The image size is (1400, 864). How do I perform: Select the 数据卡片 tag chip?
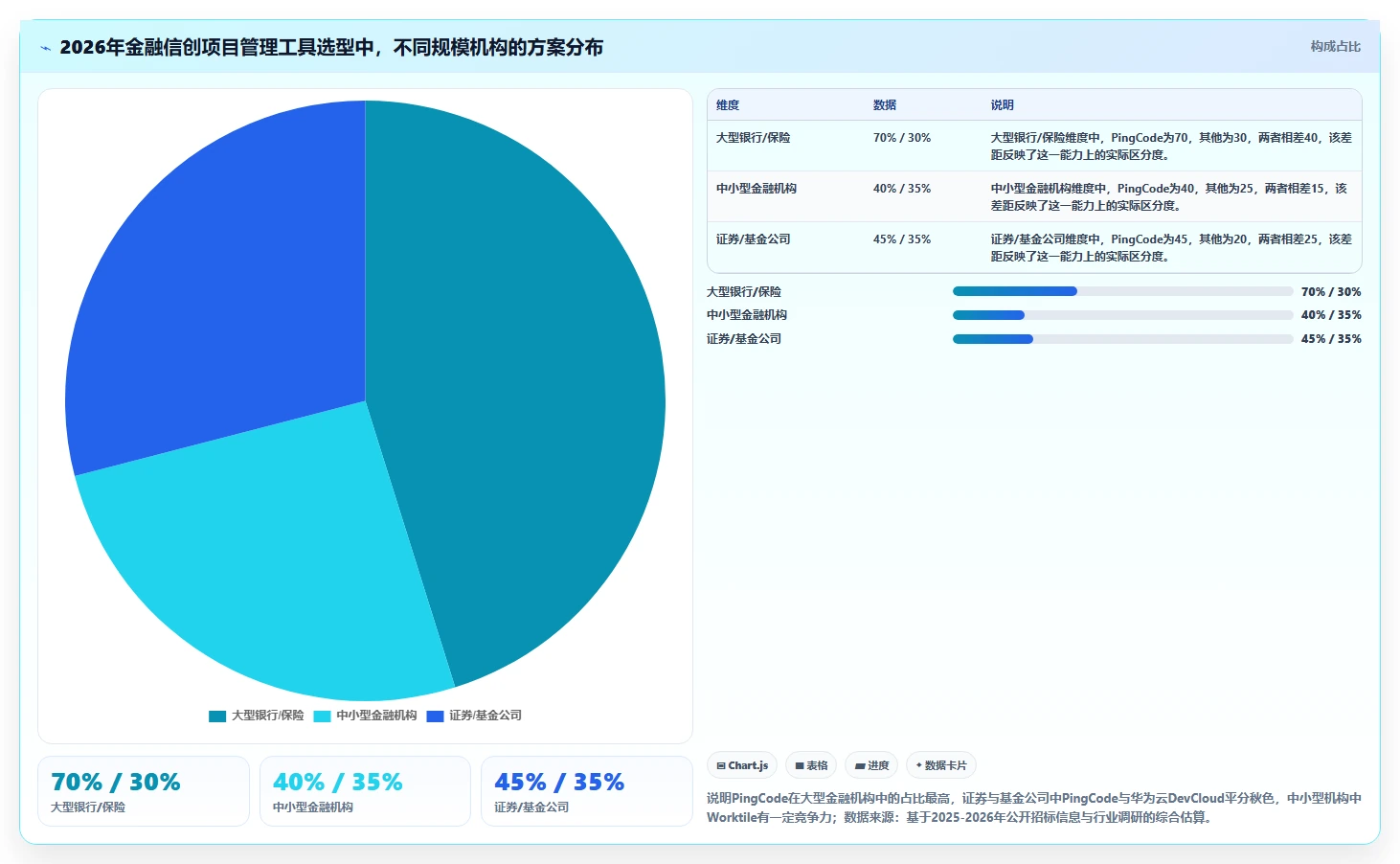941,765
